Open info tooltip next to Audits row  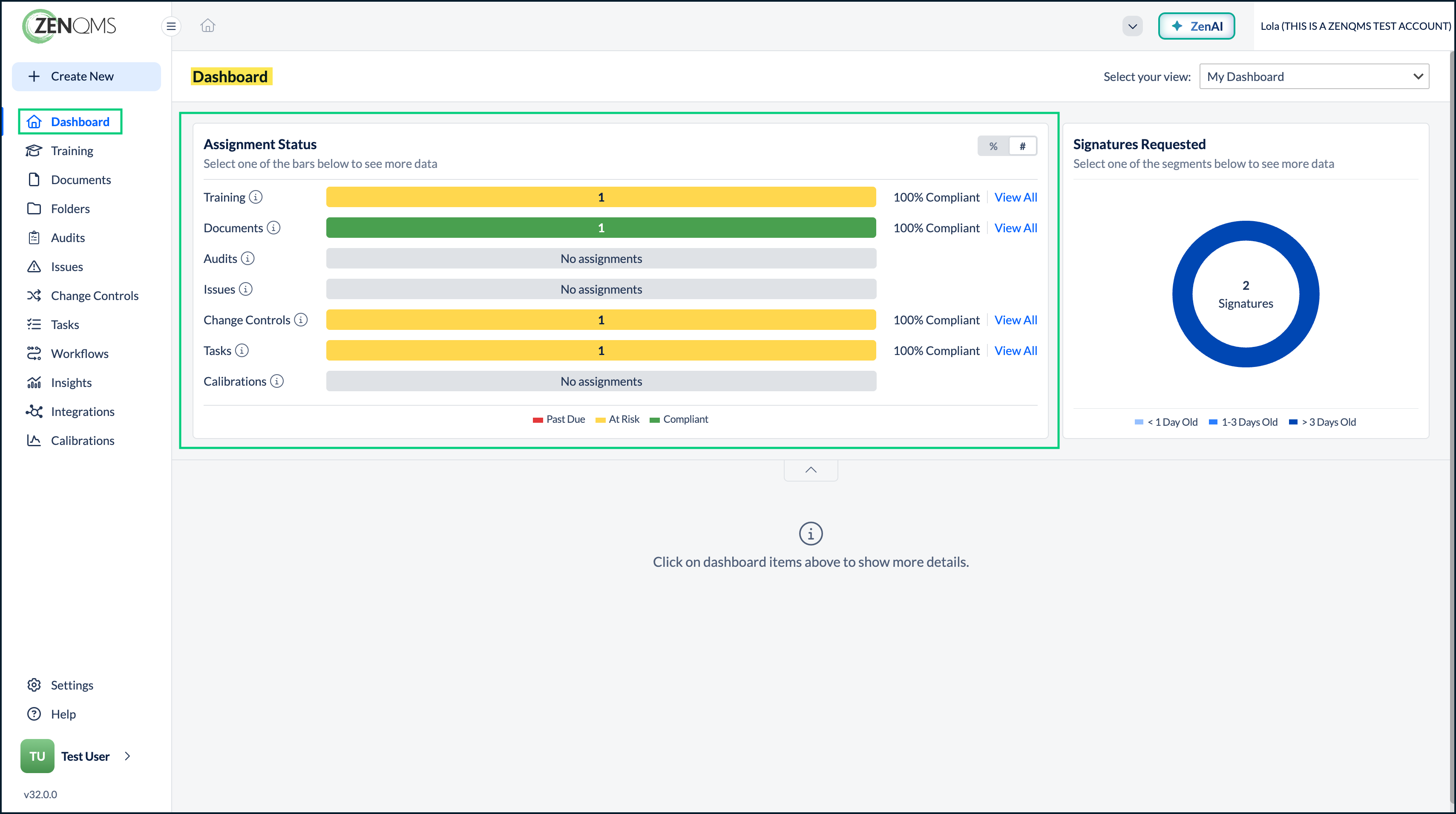tap(247, 259)
